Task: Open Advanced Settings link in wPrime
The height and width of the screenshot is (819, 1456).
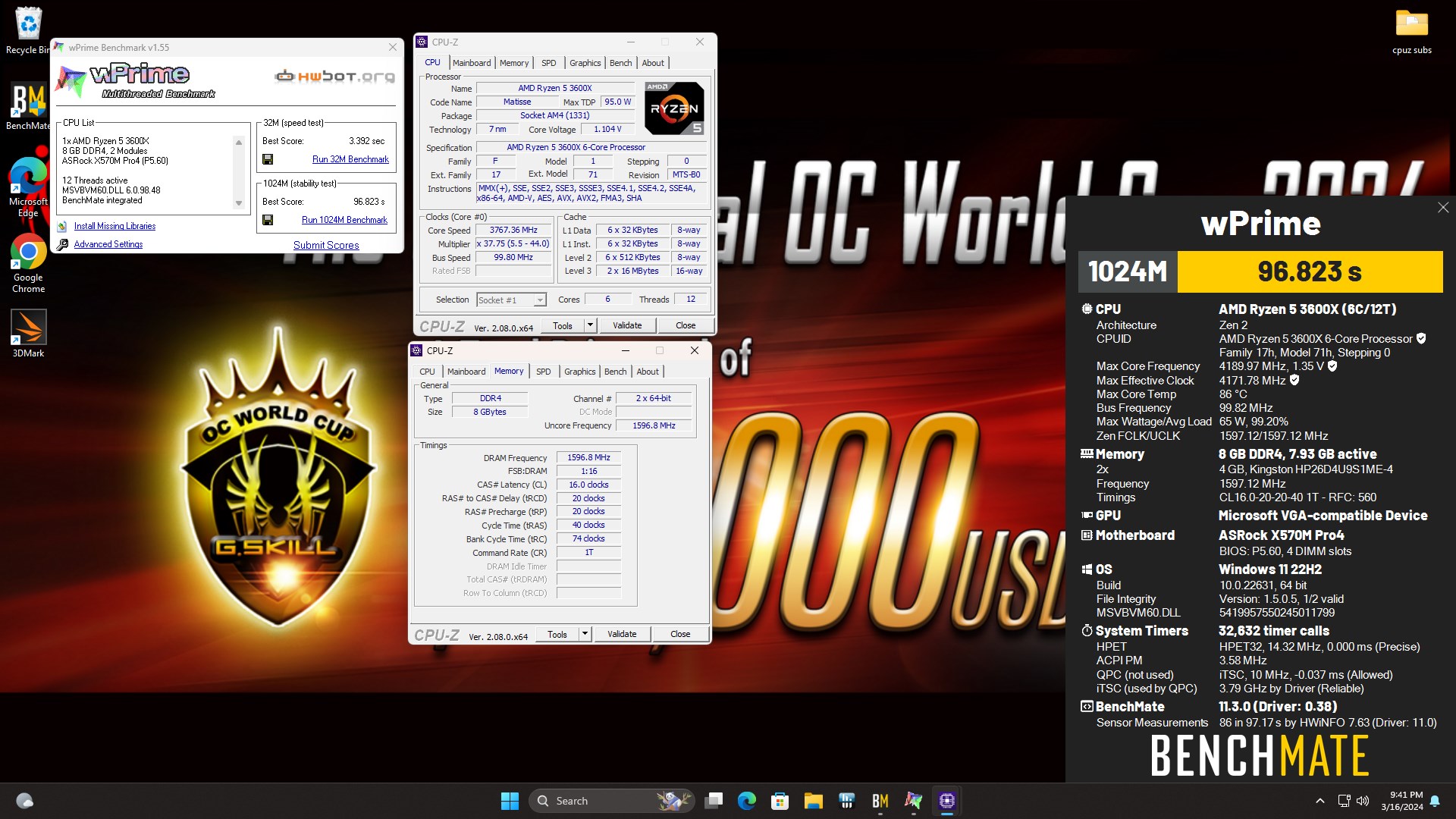Action: pos(108,244)
